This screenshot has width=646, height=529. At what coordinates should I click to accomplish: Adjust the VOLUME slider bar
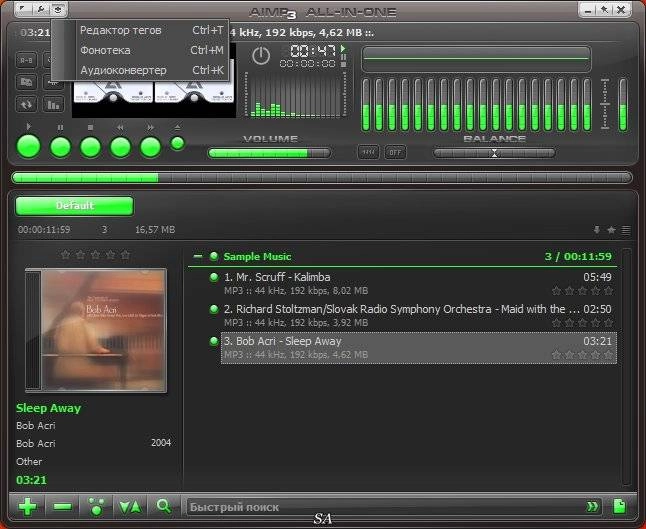[x=269, y=153]
